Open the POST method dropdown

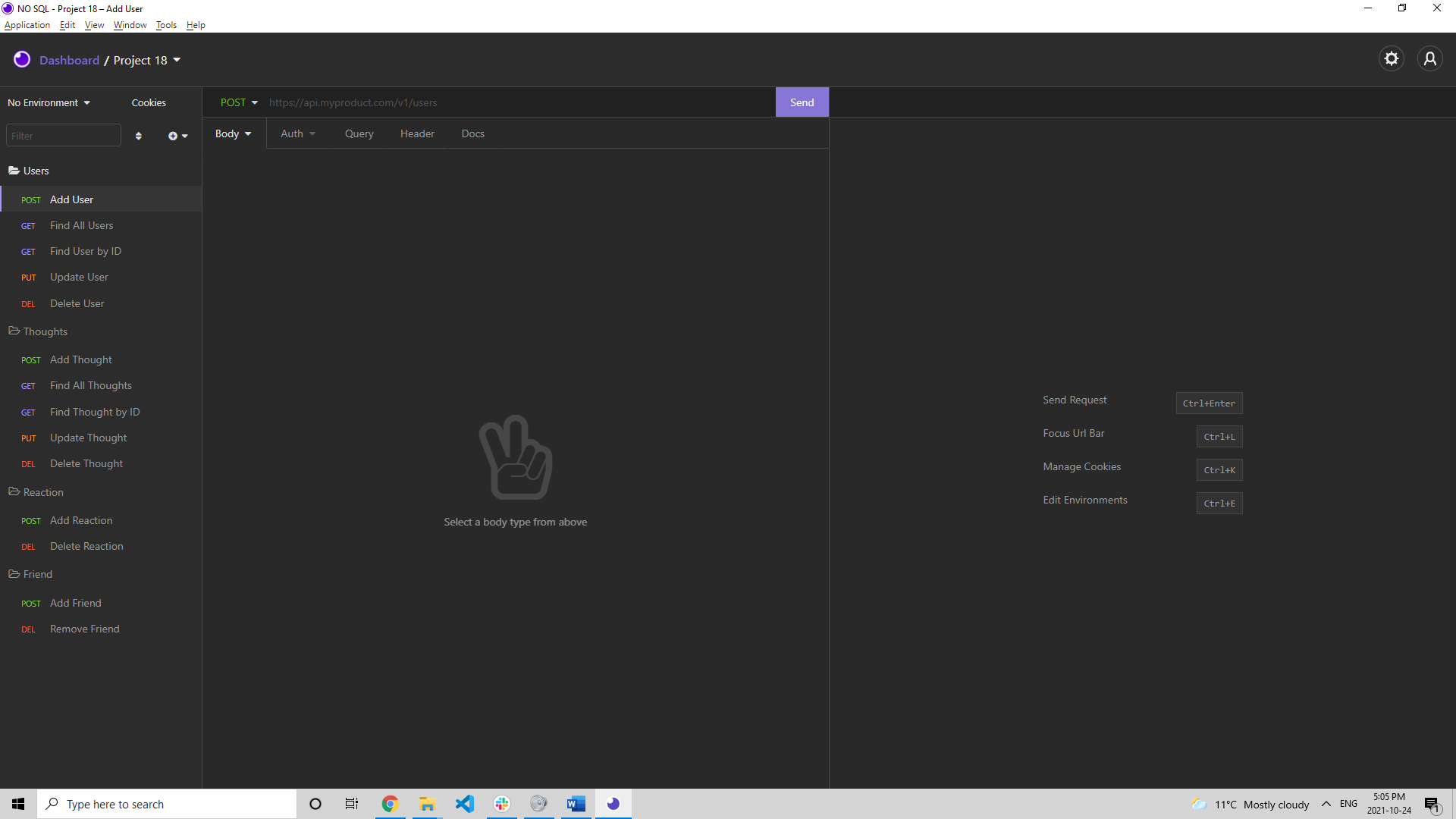[x=239, y=103]
